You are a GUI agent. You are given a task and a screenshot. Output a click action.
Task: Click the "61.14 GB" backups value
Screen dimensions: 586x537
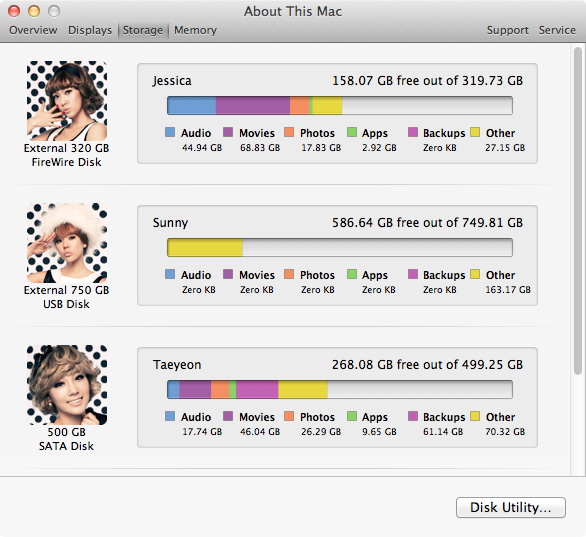coord(443,432)
